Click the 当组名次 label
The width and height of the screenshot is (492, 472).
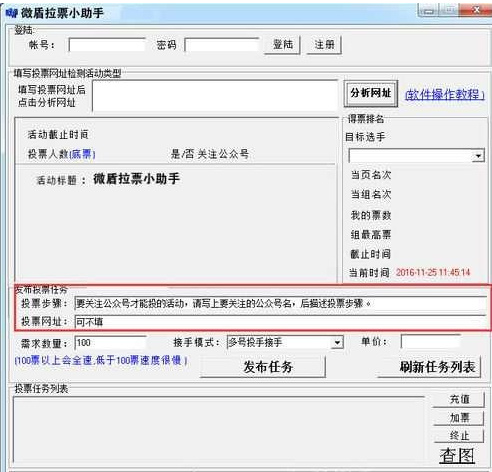(x=370, y=194)
